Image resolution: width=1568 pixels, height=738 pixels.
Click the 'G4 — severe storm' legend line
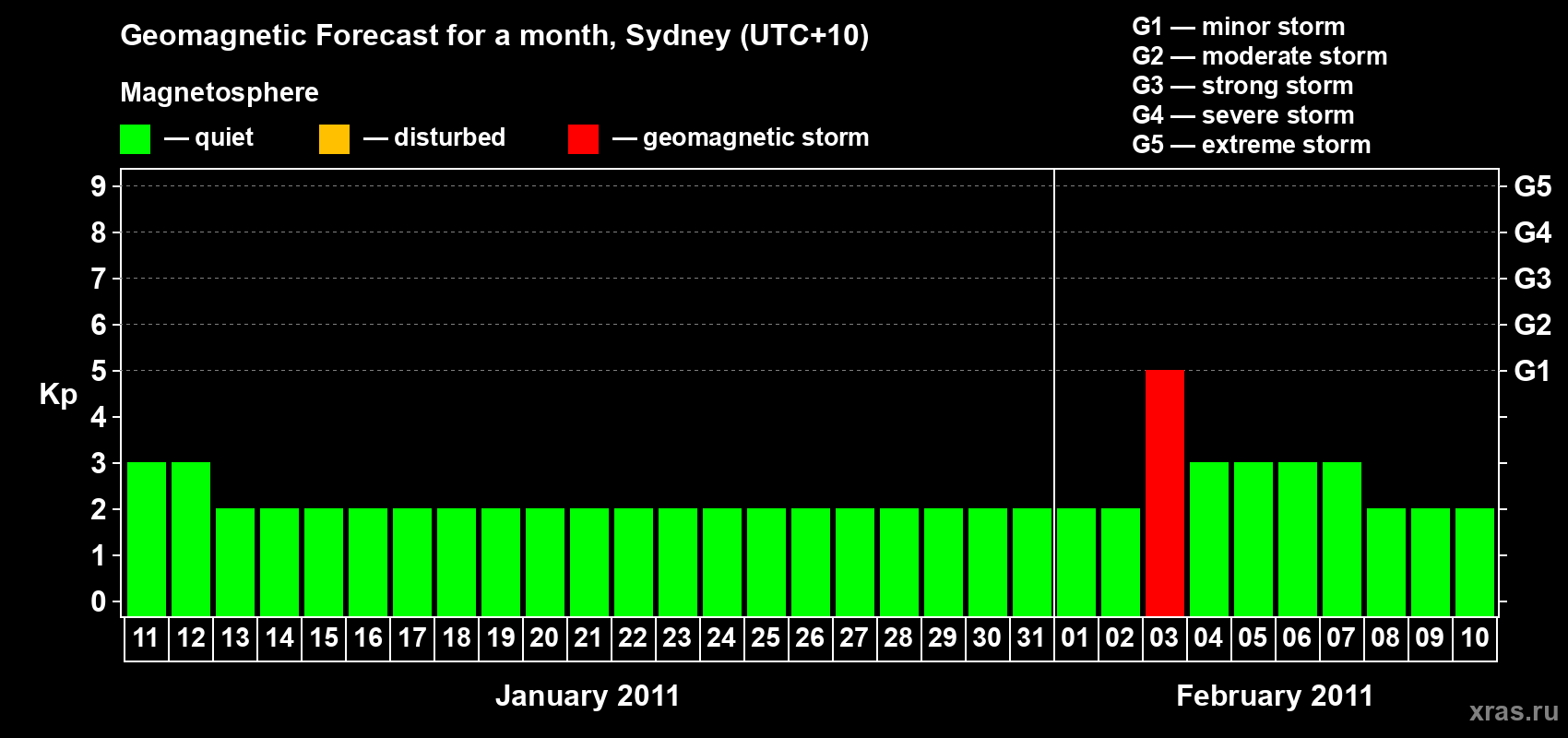1243,115
